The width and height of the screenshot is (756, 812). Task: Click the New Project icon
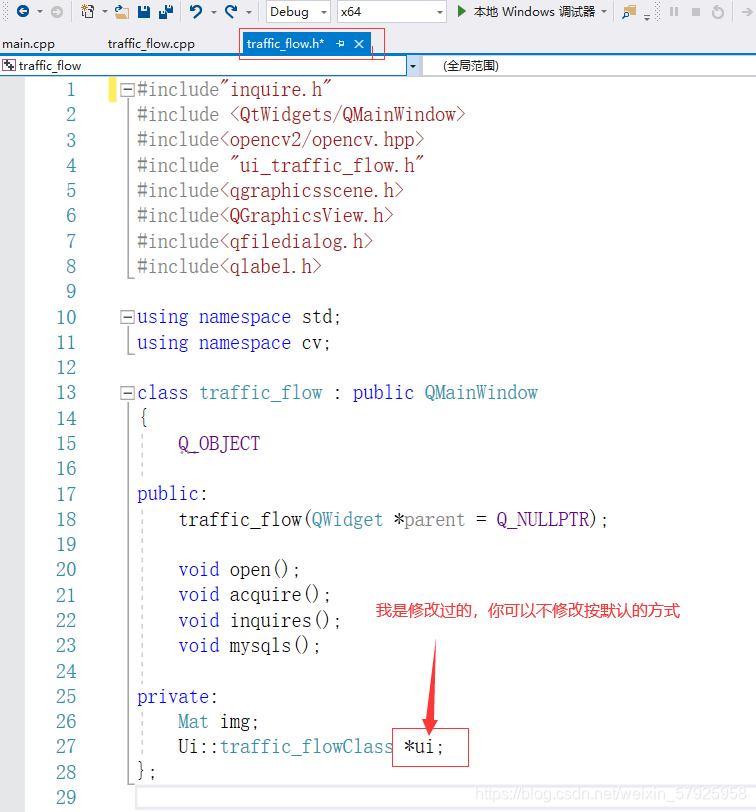pyautogui.click(x=88, y=11)
